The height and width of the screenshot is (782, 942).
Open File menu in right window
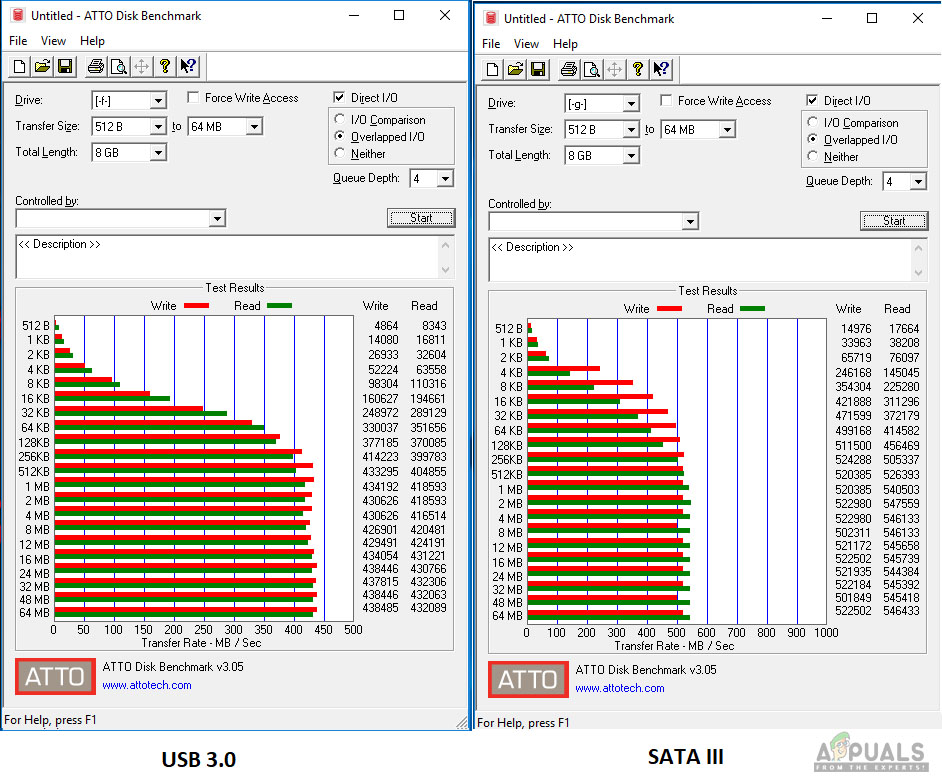pos(491,44)
